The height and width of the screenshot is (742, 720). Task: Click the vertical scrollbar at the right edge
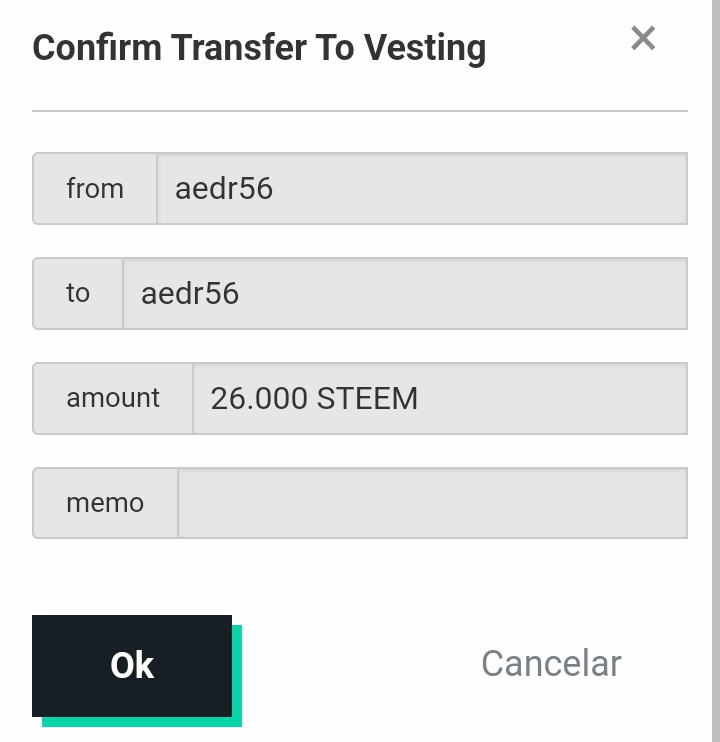(715, 371)
